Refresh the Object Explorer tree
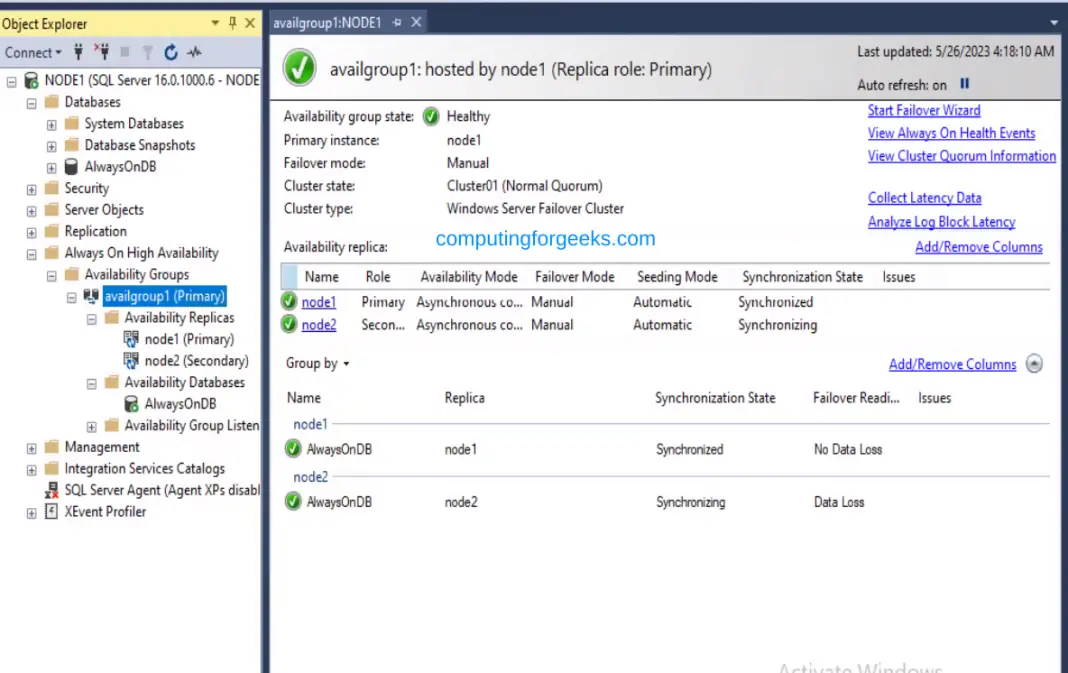 click(x=171, y=52)
